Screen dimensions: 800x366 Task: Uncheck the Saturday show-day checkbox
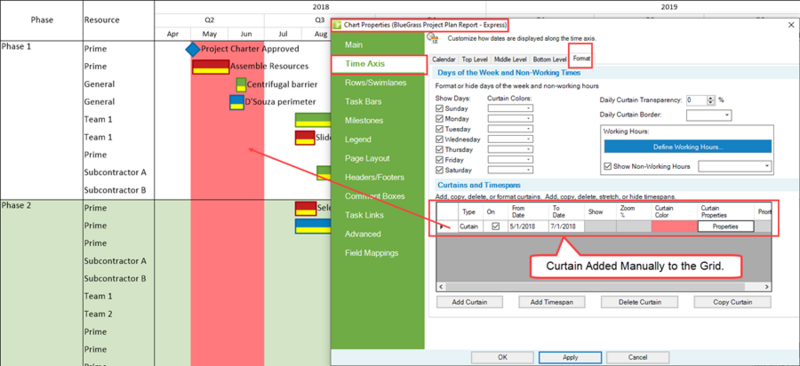(x=440, y=170)
